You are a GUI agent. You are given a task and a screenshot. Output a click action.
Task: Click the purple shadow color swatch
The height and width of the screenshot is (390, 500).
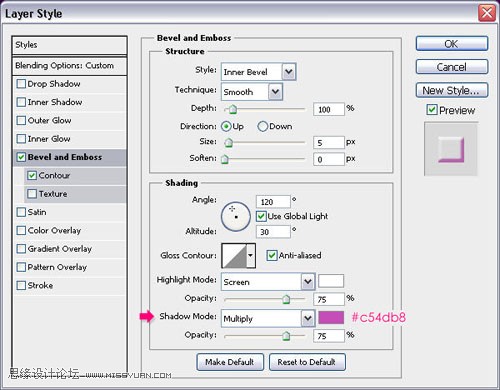331,317
